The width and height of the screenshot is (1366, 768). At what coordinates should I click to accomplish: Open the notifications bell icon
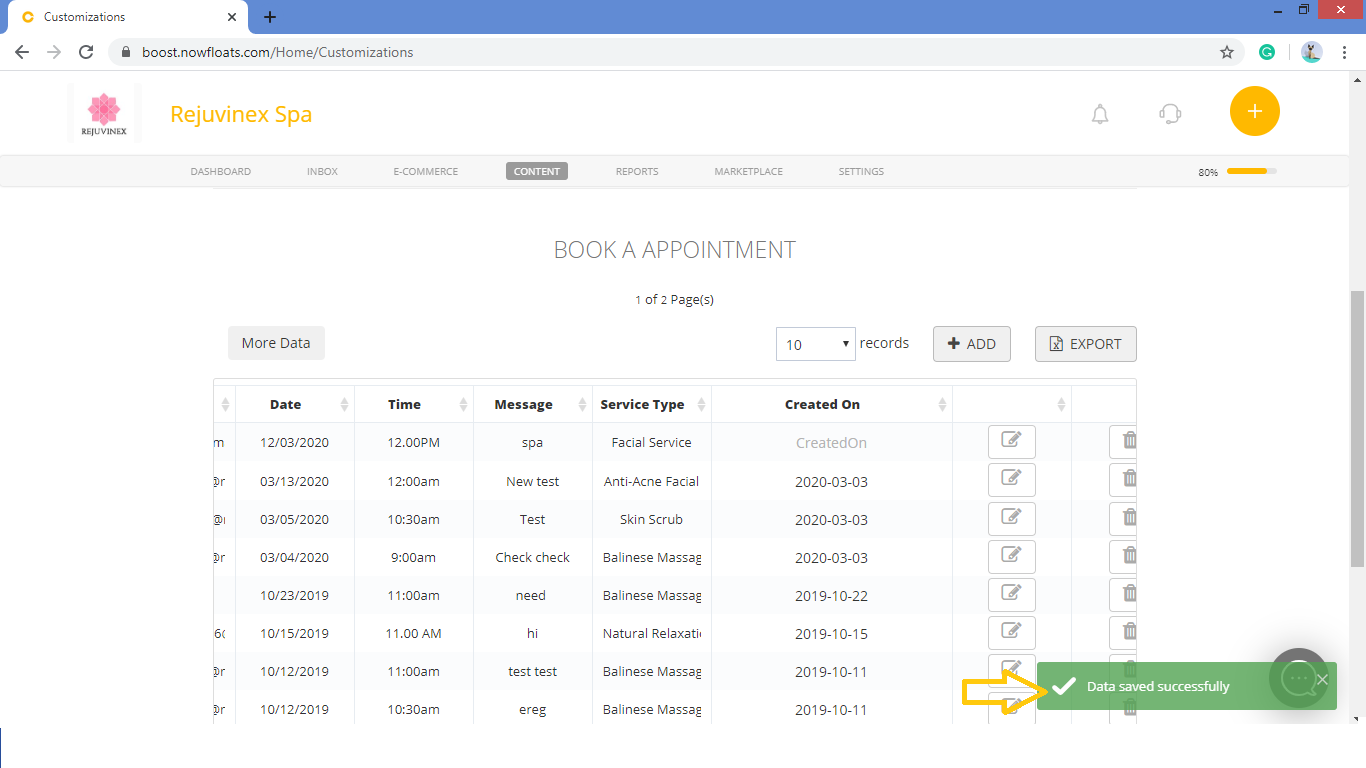pyautogui.click(x=1100, y=114)
